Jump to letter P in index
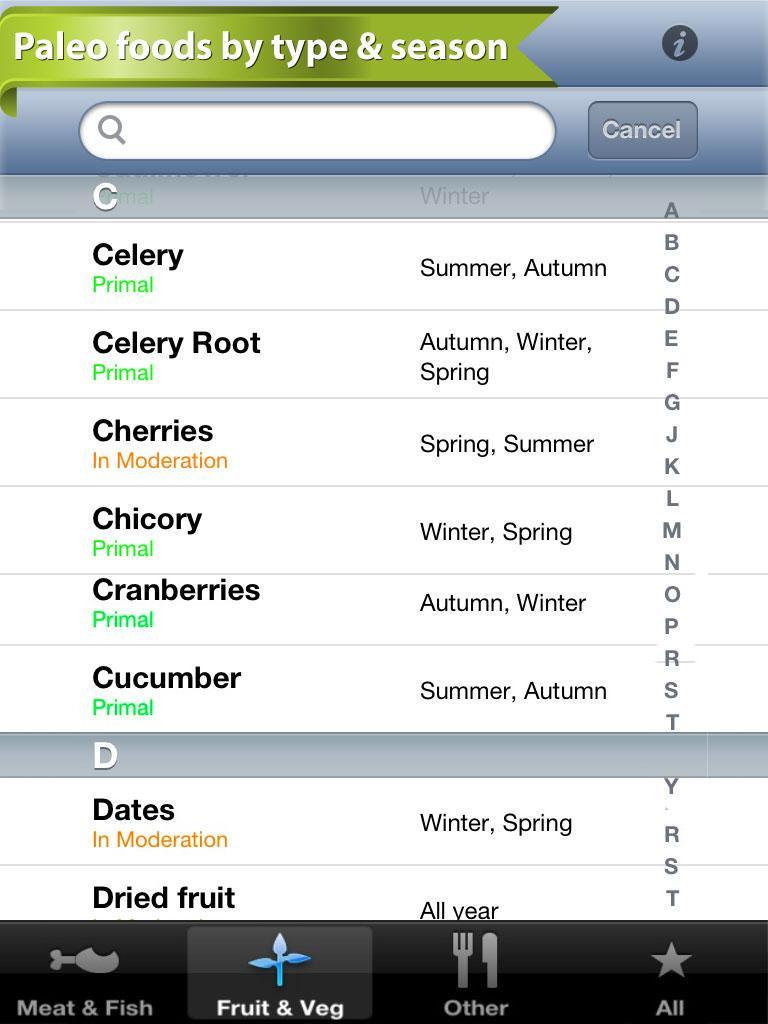 click(x=671, y=626)
